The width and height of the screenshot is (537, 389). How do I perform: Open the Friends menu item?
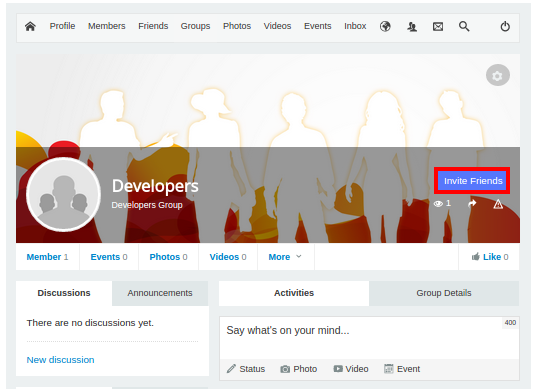pyautogui.click(x=153, y=26)
